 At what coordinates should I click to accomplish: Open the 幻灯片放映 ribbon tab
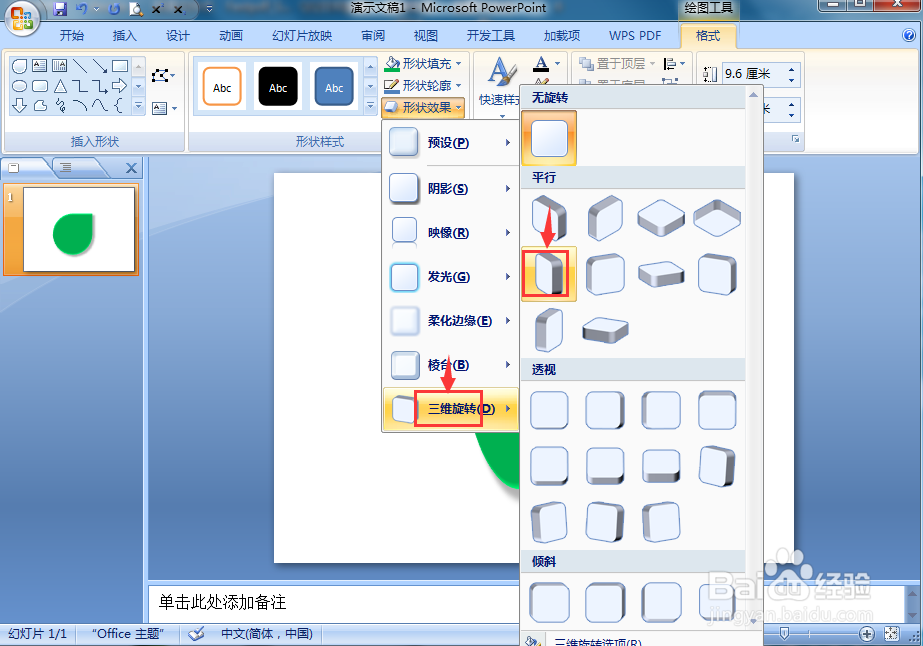(302, 36)
